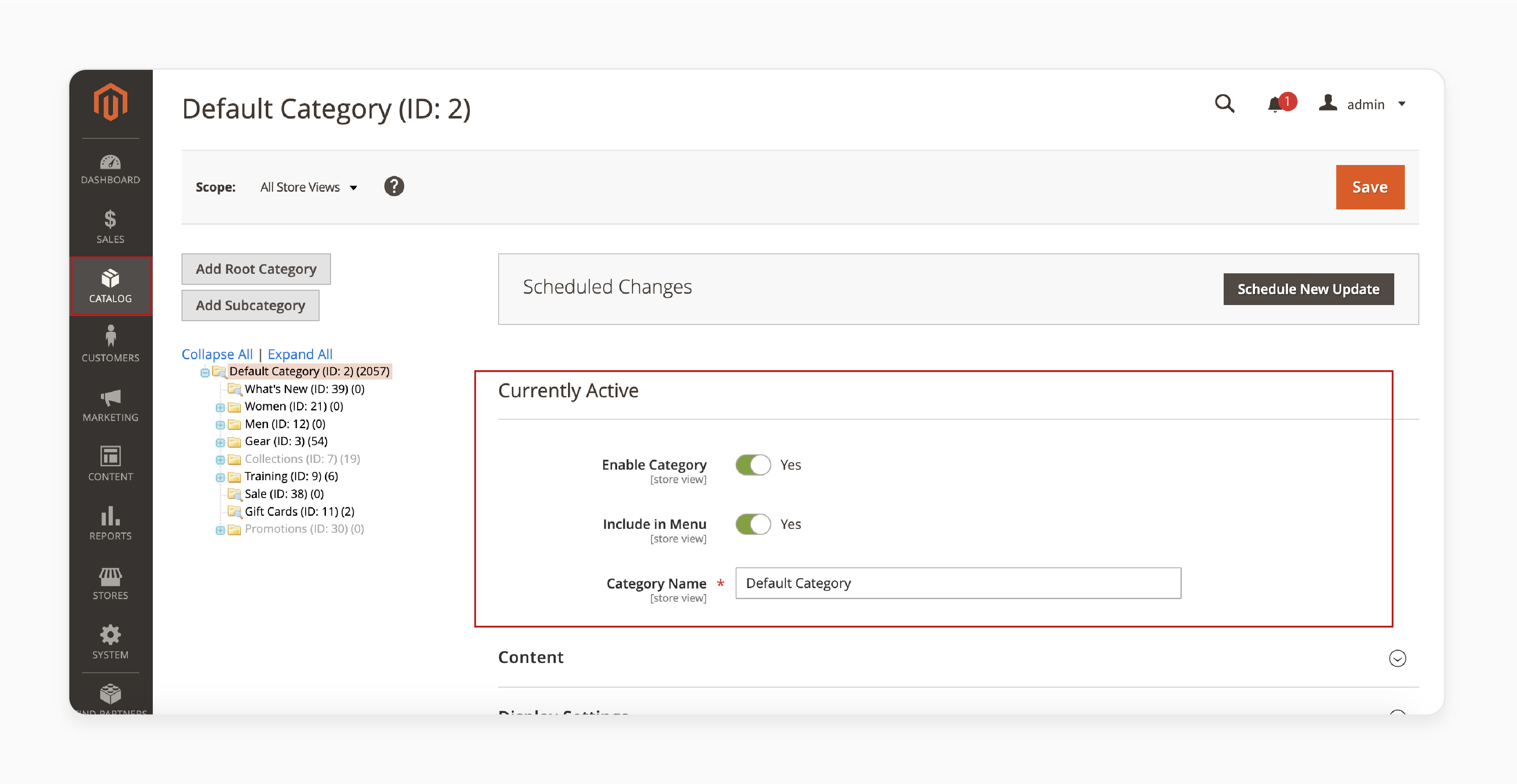
Task: Collapse All categories link
Action: point(217,354)
